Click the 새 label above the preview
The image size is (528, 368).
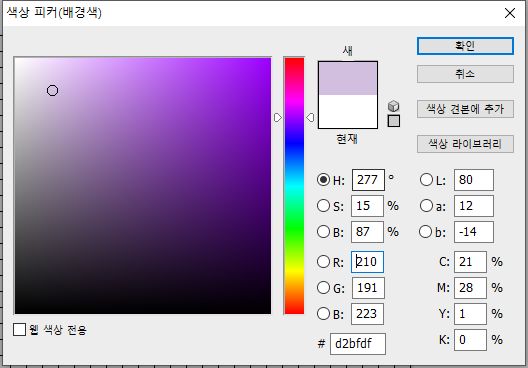click(348, 51)
